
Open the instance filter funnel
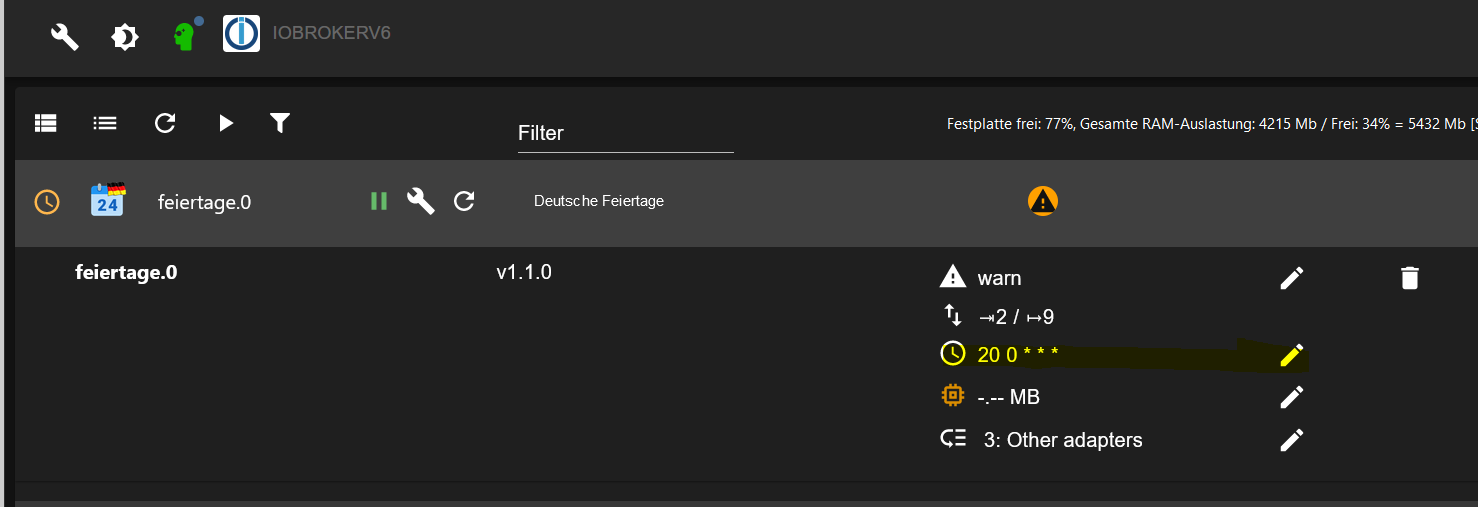click(x=280, y=123)
